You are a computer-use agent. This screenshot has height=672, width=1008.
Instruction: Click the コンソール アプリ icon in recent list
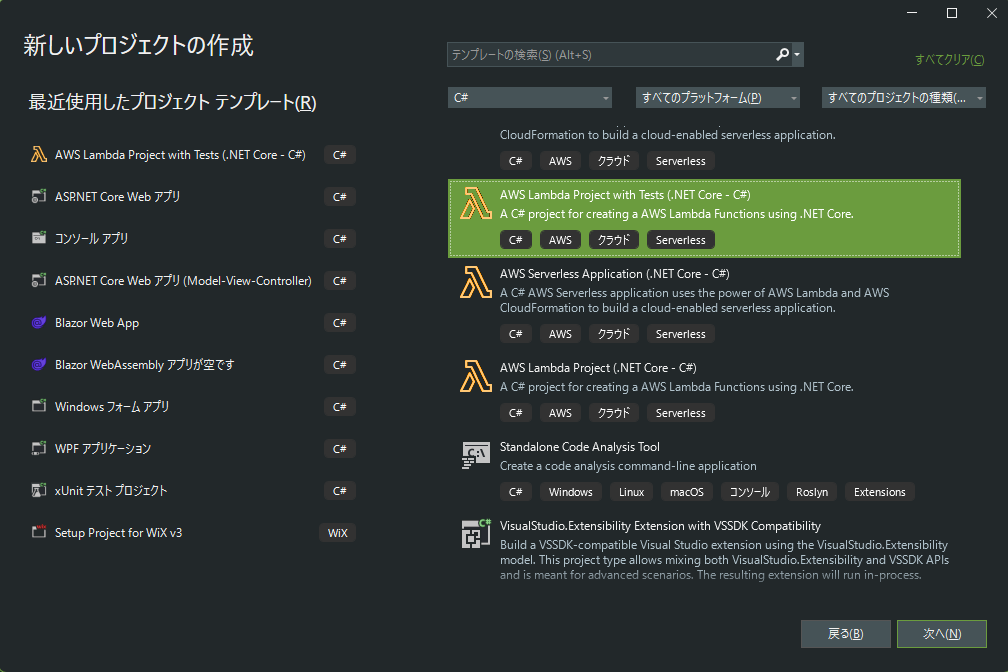[x=39, y=239]
